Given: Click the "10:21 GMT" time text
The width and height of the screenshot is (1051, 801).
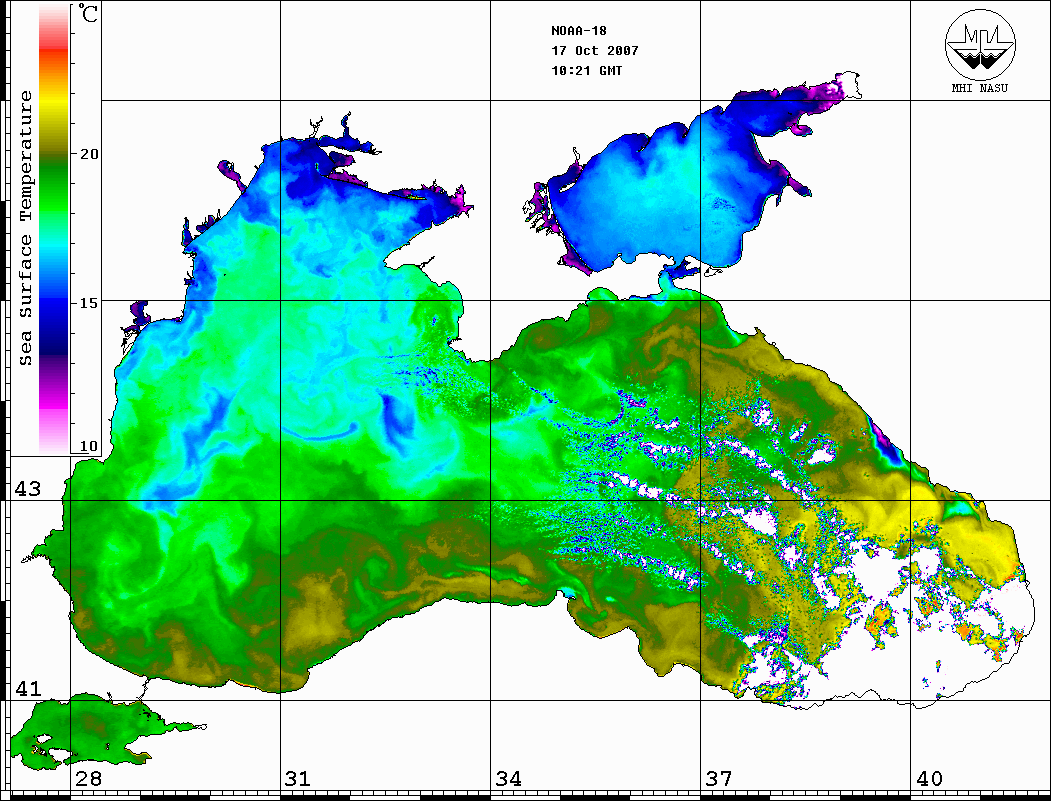Looking at the screenshot, I should [587, 71].
